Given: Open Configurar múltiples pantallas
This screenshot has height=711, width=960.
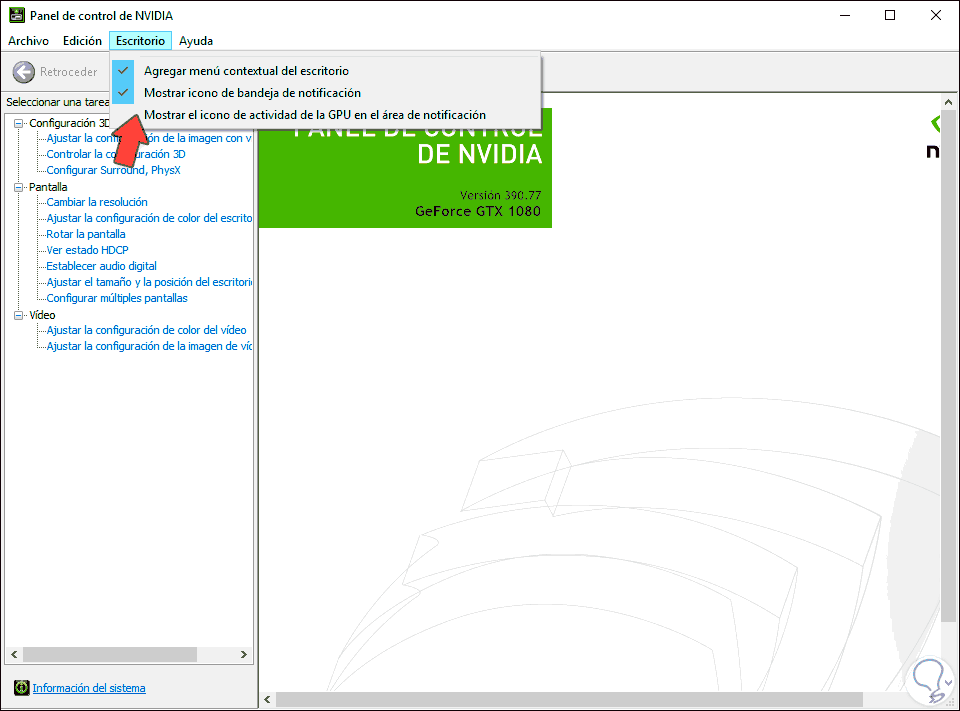Looking at the screenshot, I should [117, 298].
